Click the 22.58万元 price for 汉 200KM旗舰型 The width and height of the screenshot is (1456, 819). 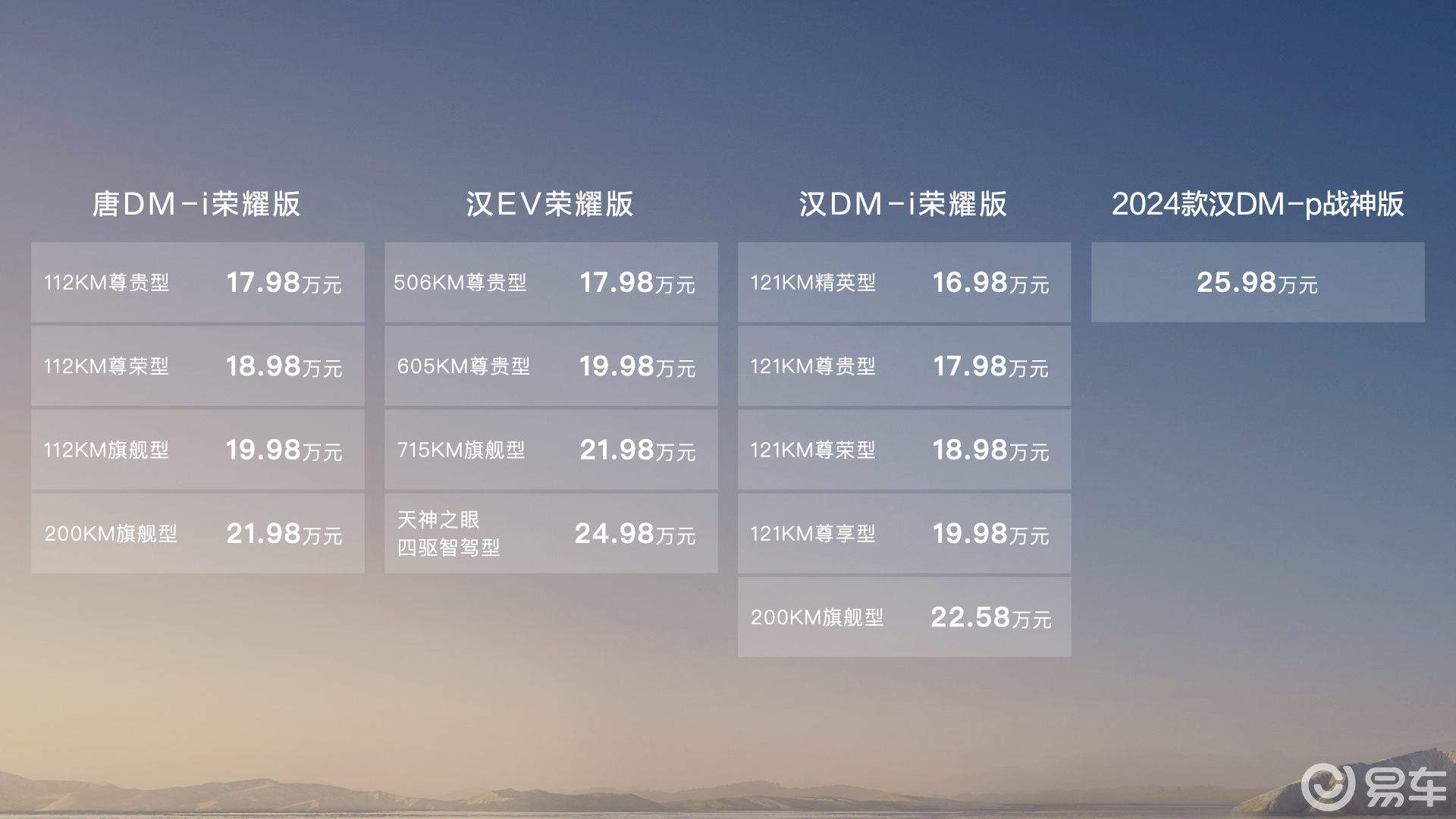click(991, 617)
